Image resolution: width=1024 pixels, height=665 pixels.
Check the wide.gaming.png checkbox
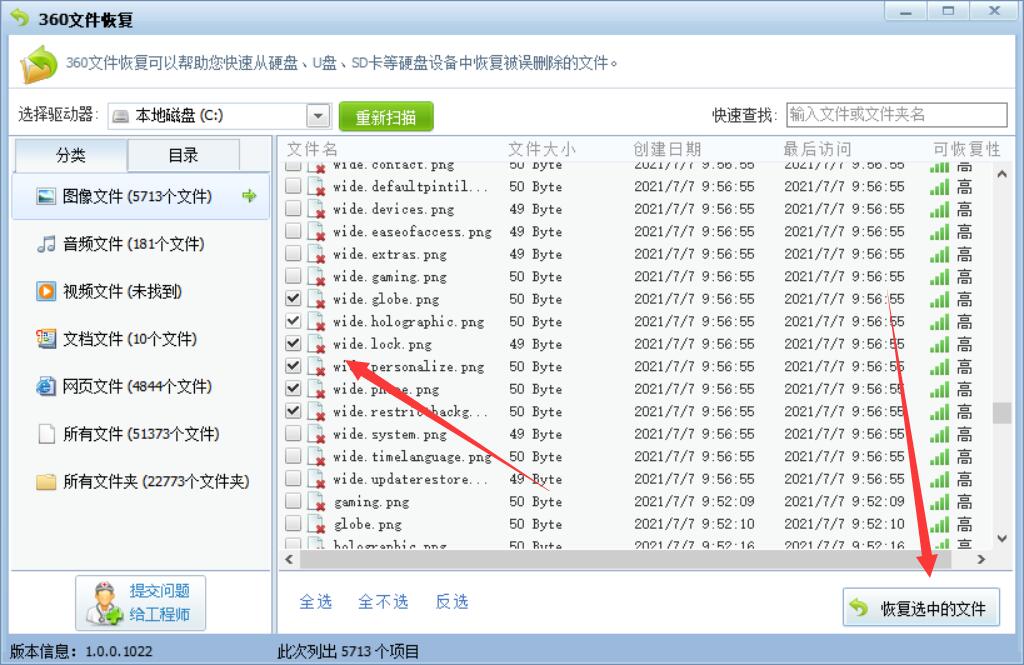click(x=293, y=276)
